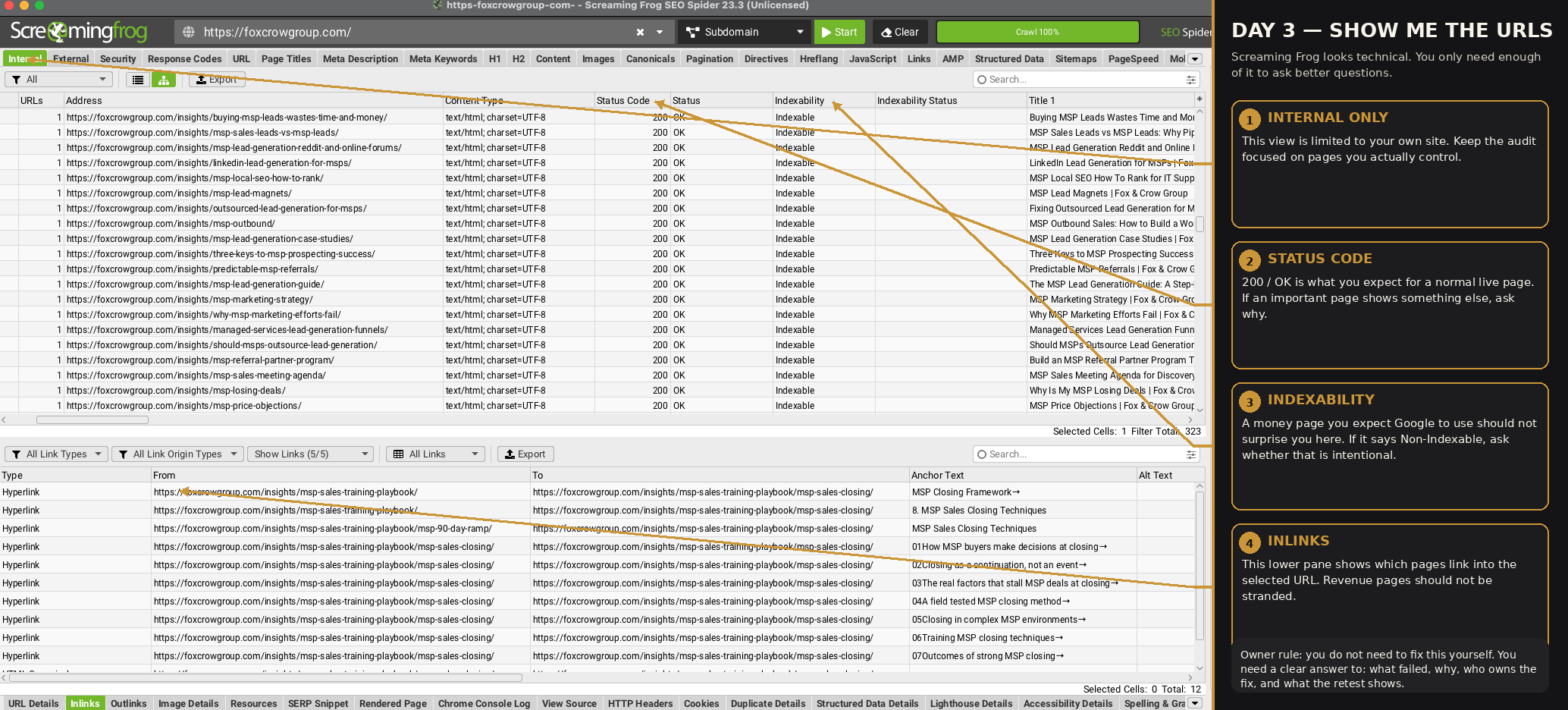Open the All Link Types filter dropdown

coord(56,454)
